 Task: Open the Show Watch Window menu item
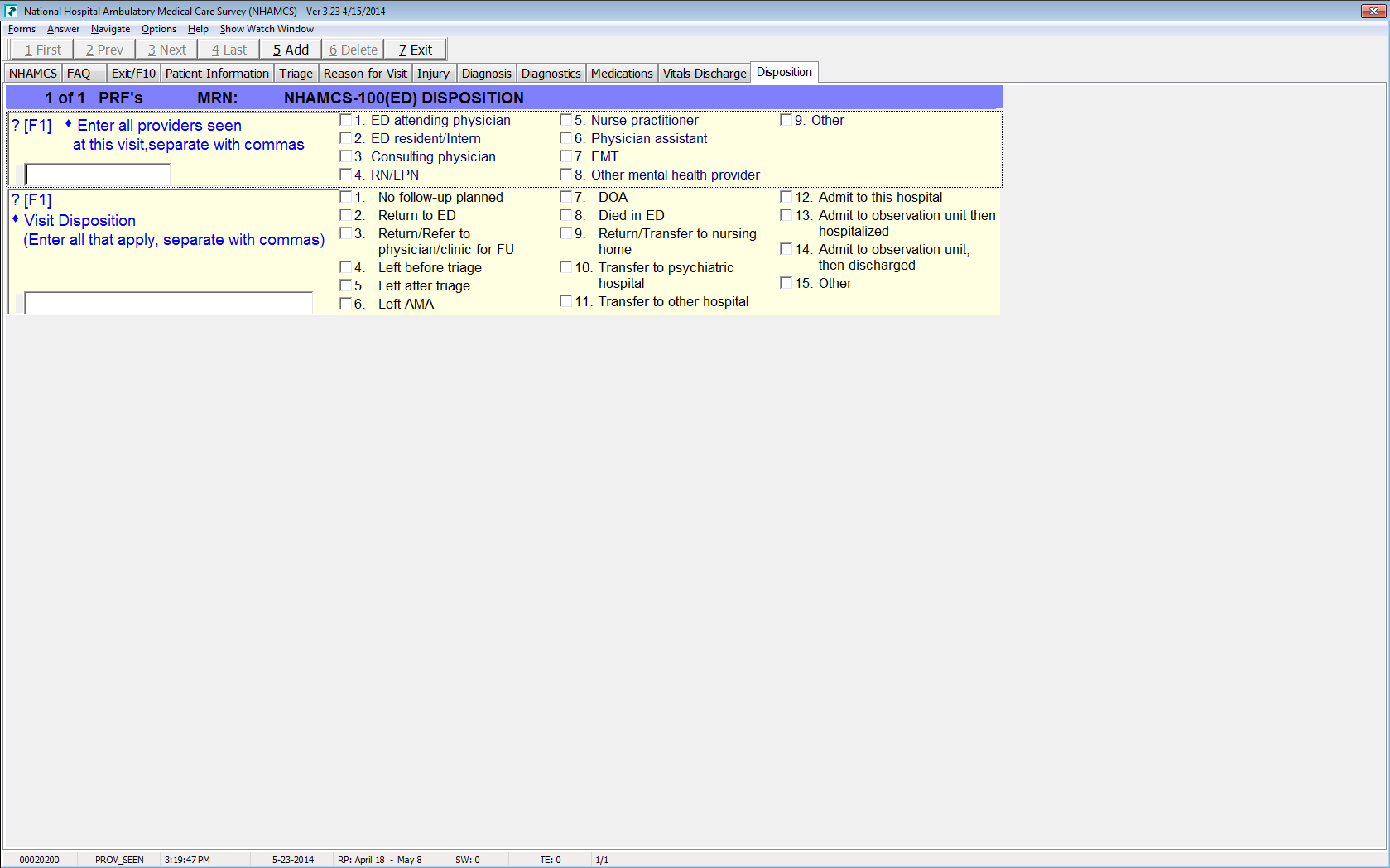coord(267,29)
